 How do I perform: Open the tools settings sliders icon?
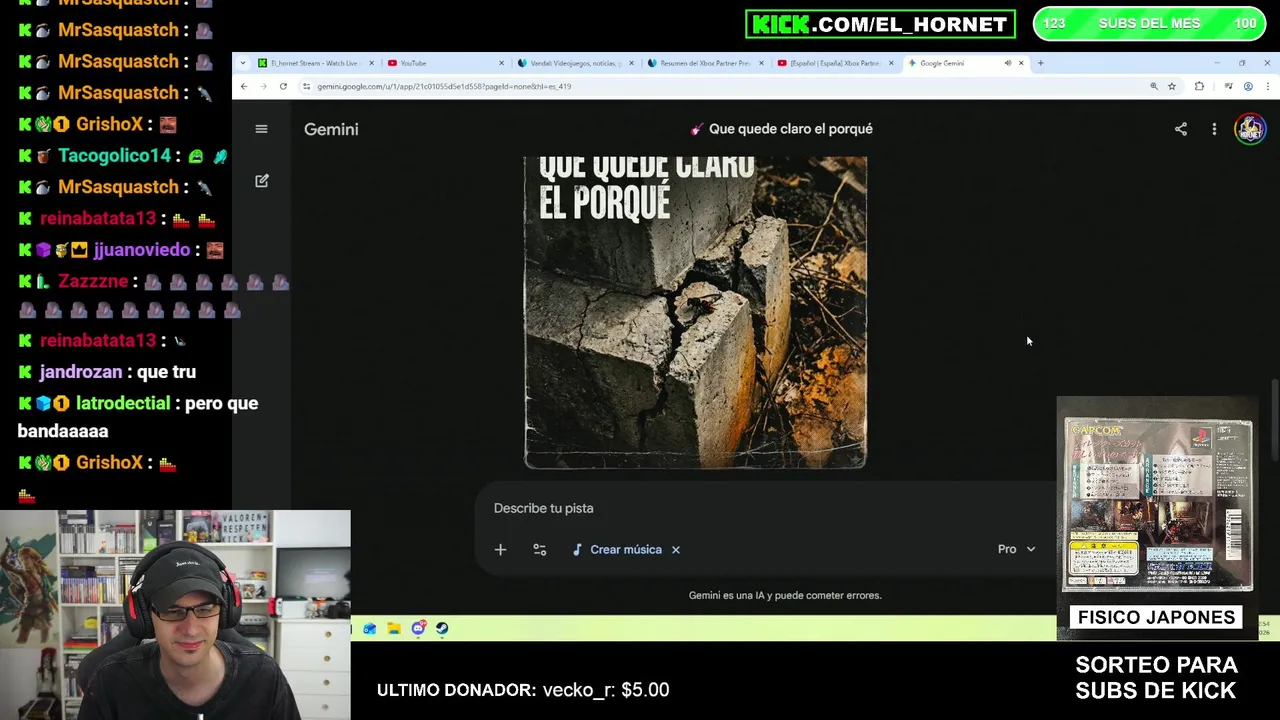point(540,549)
